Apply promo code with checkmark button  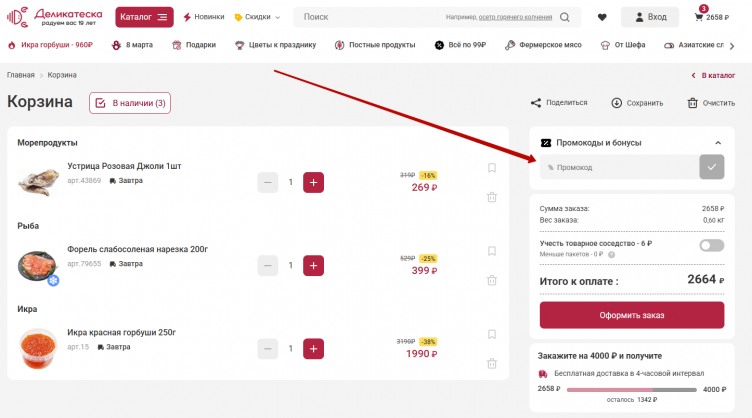click(x=712, y=167)
